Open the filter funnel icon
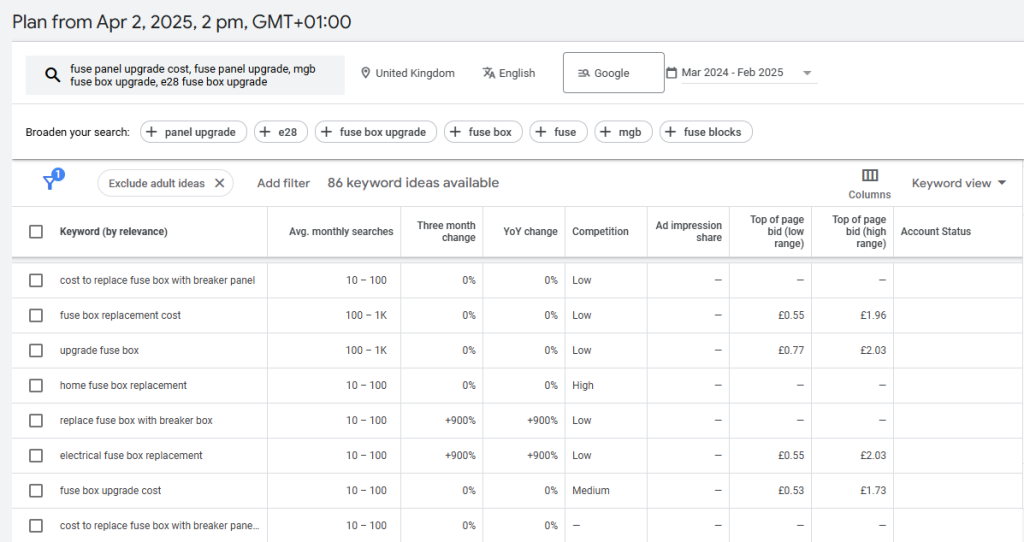 coord(52,180)
